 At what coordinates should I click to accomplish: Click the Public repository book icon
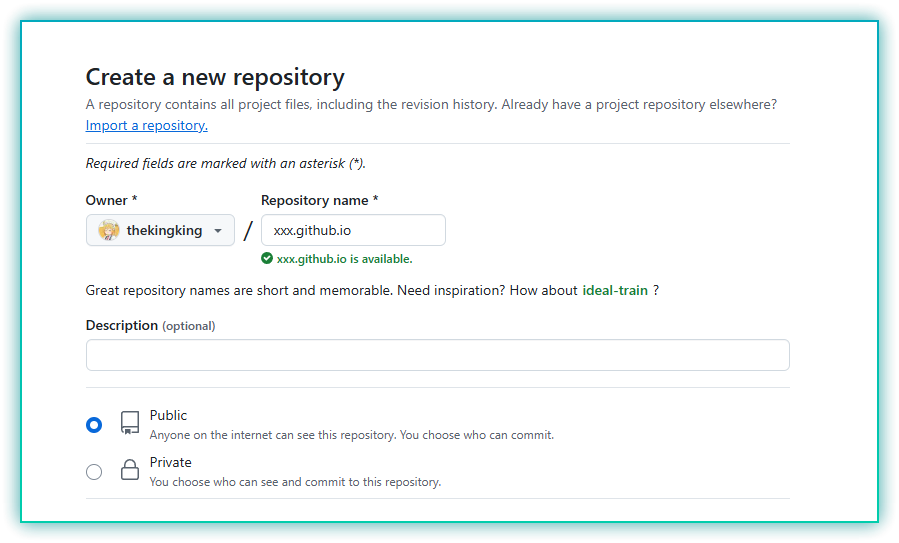130,423
